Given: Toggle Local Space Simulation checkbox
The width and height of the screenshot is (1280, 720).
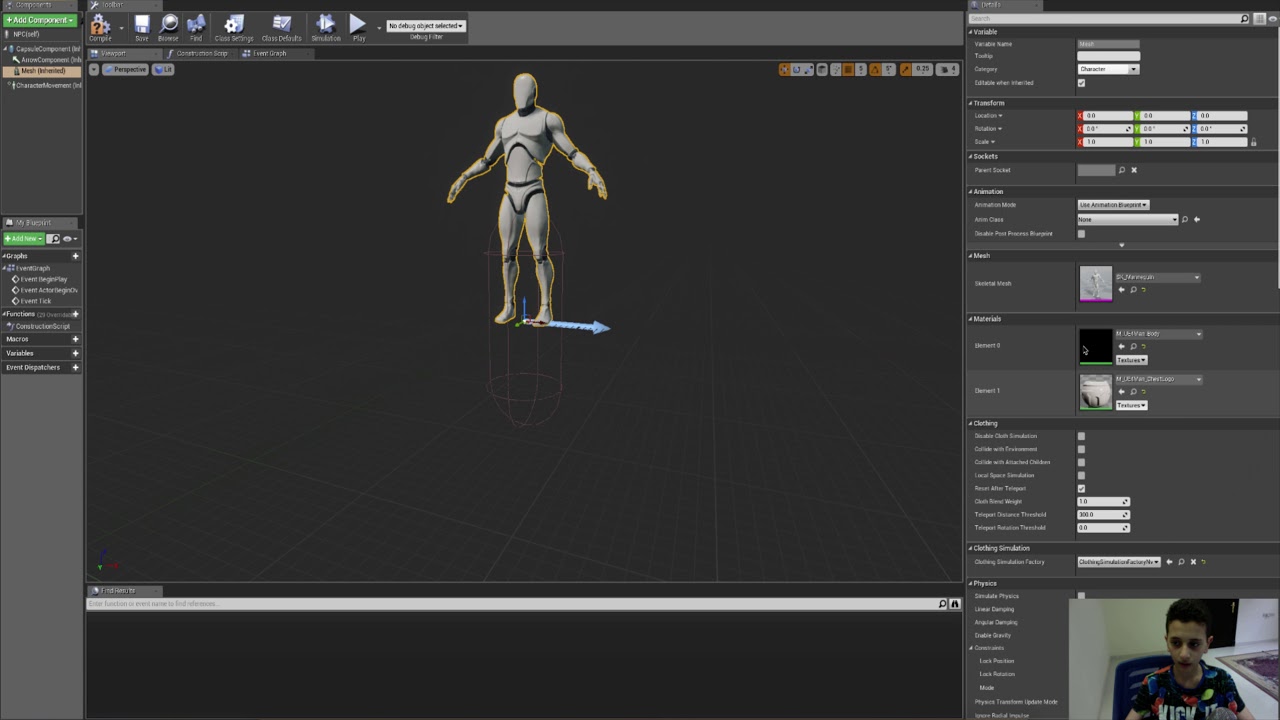Looking at the screenshot, I should coord(1081,475).
